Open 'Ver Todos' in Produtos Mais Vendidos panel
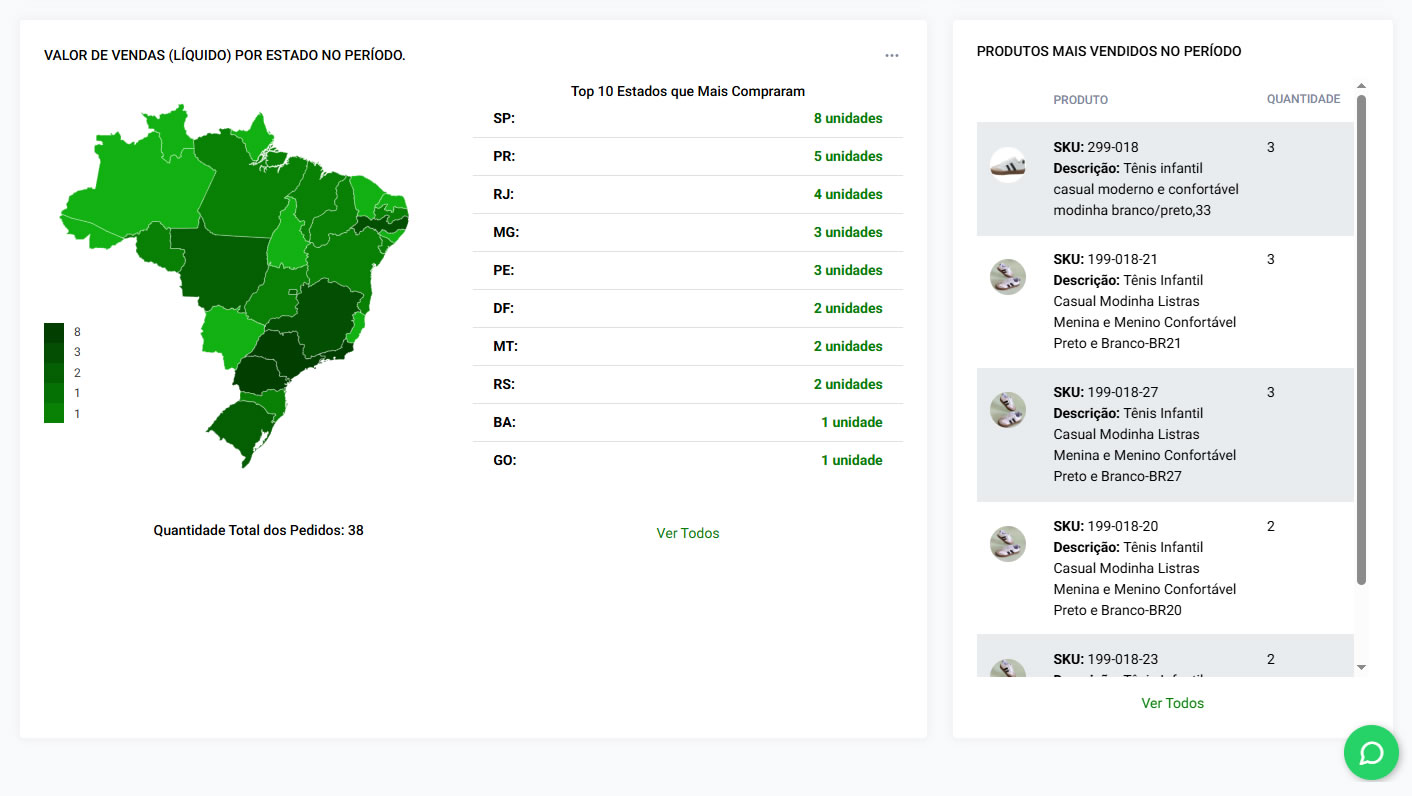Screen dimensions: 1412x796 pyautogui.click(x=1171, y=703)
